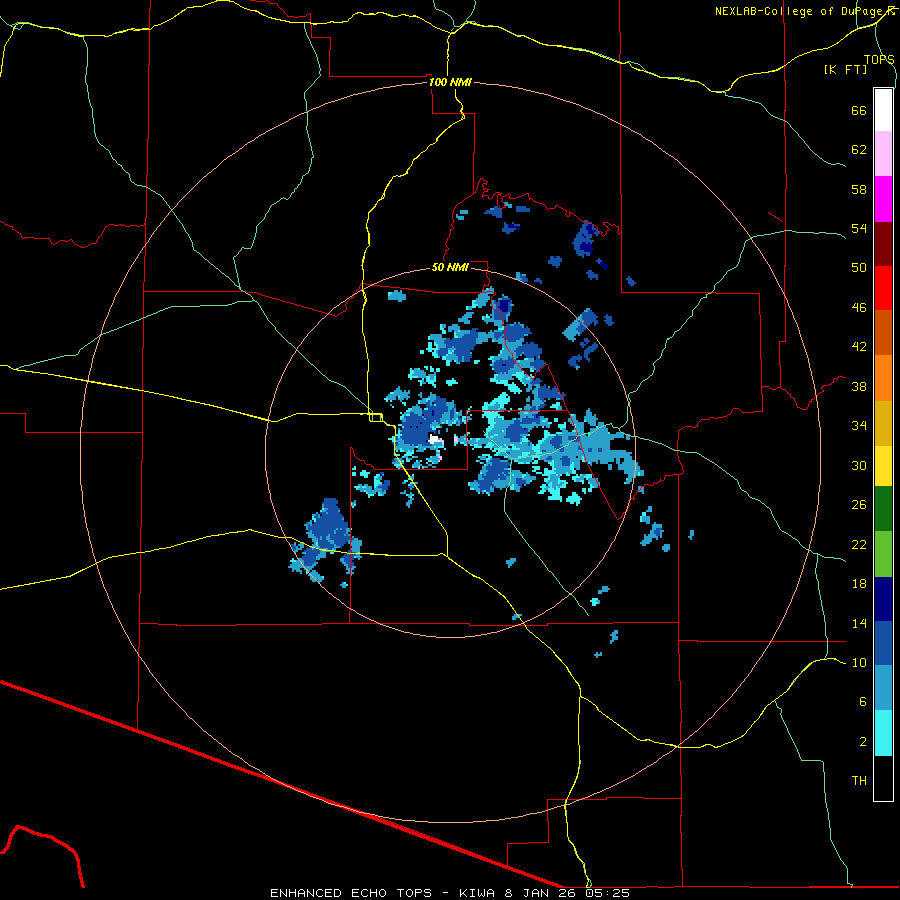Viewport: 900px width, 900px height.
Task: Click the '22' legend value
Action: [859, 544]
